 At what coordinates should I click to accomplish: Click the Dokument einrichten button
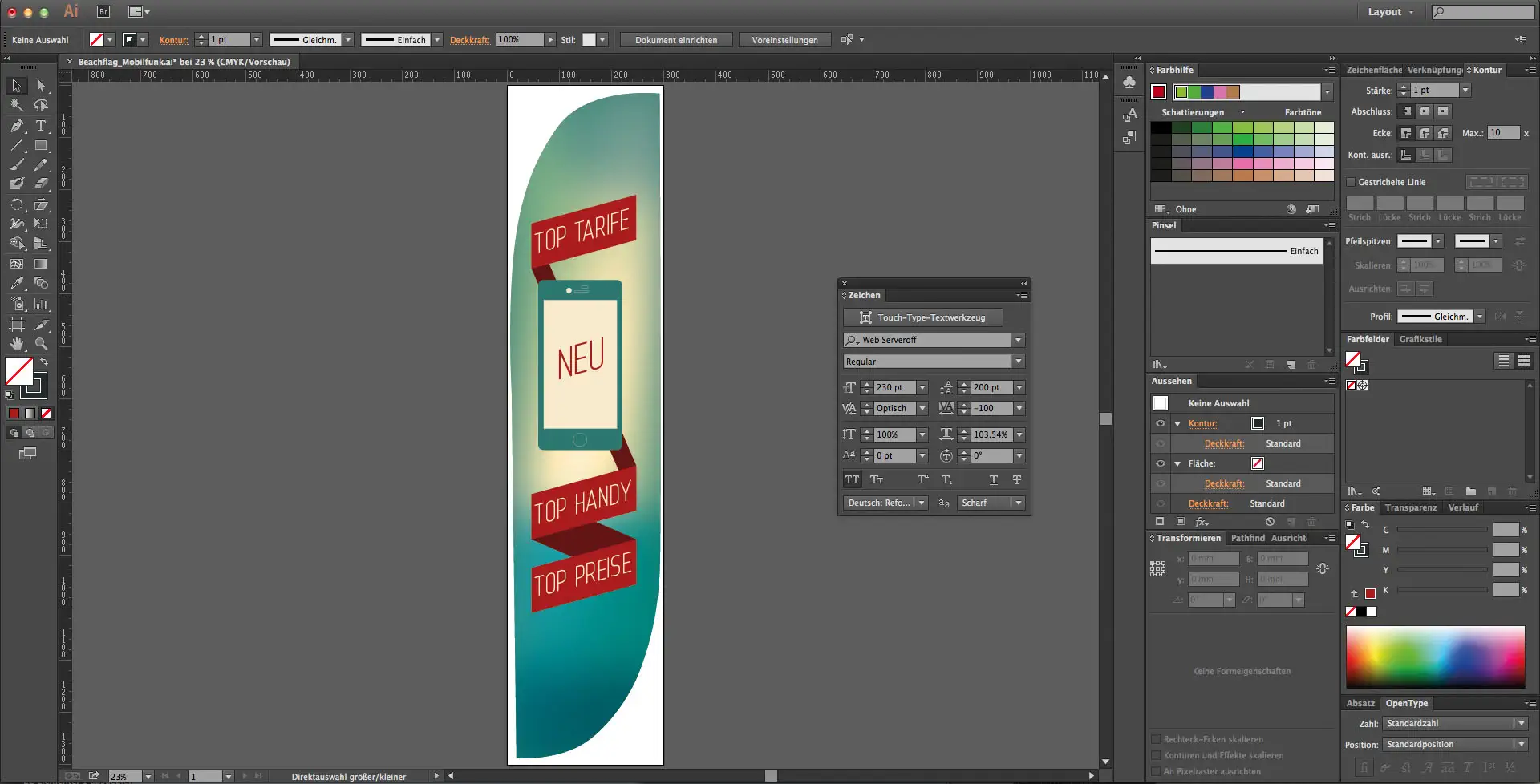[x=675, y=40]
